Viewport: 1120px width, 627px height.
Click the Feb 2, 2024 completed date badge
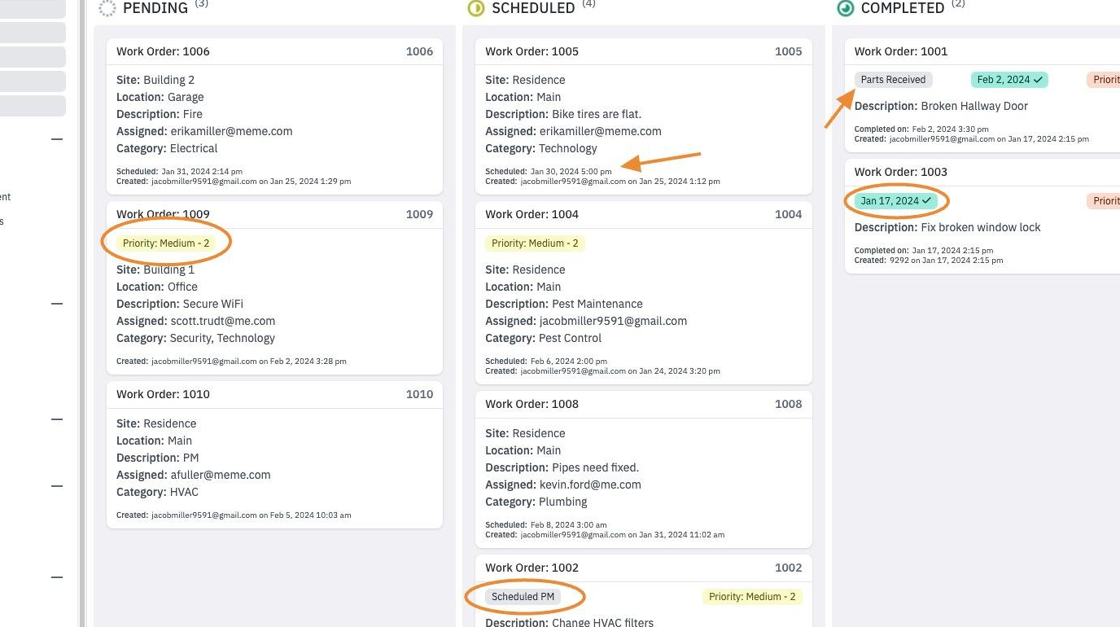[1009, 79]
